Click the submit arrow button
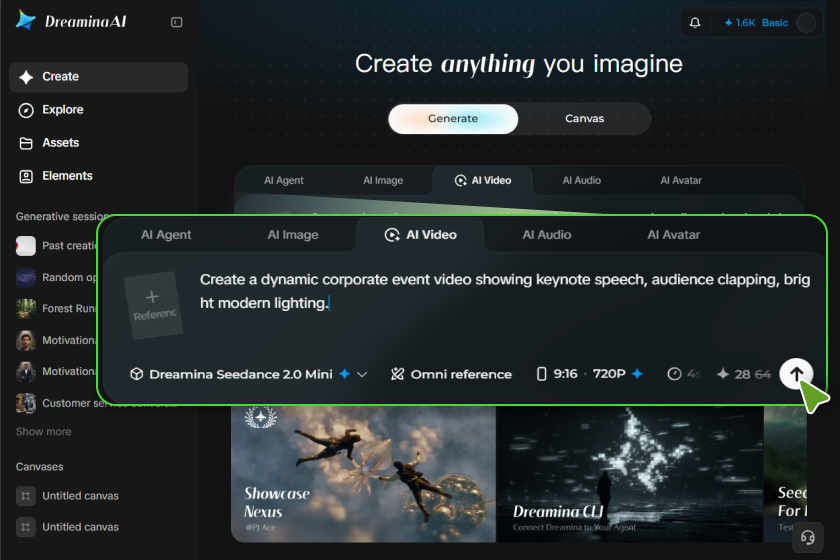 click(796, 374)
